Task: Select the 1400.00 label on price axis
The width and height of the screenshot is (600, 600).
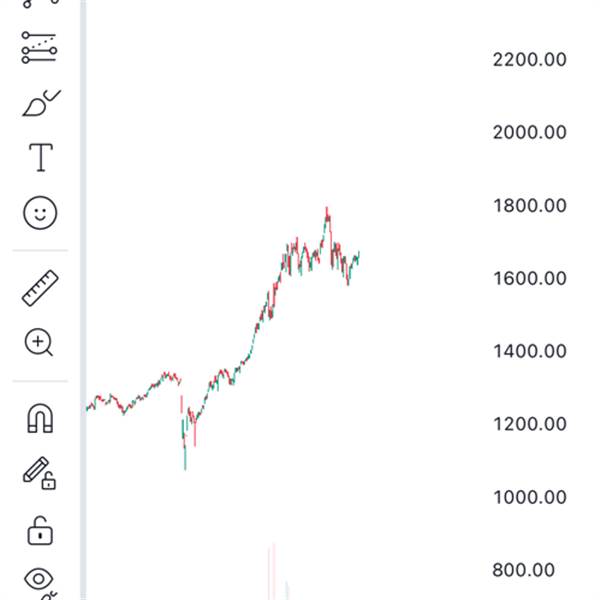Action: [x=529, y=351]
